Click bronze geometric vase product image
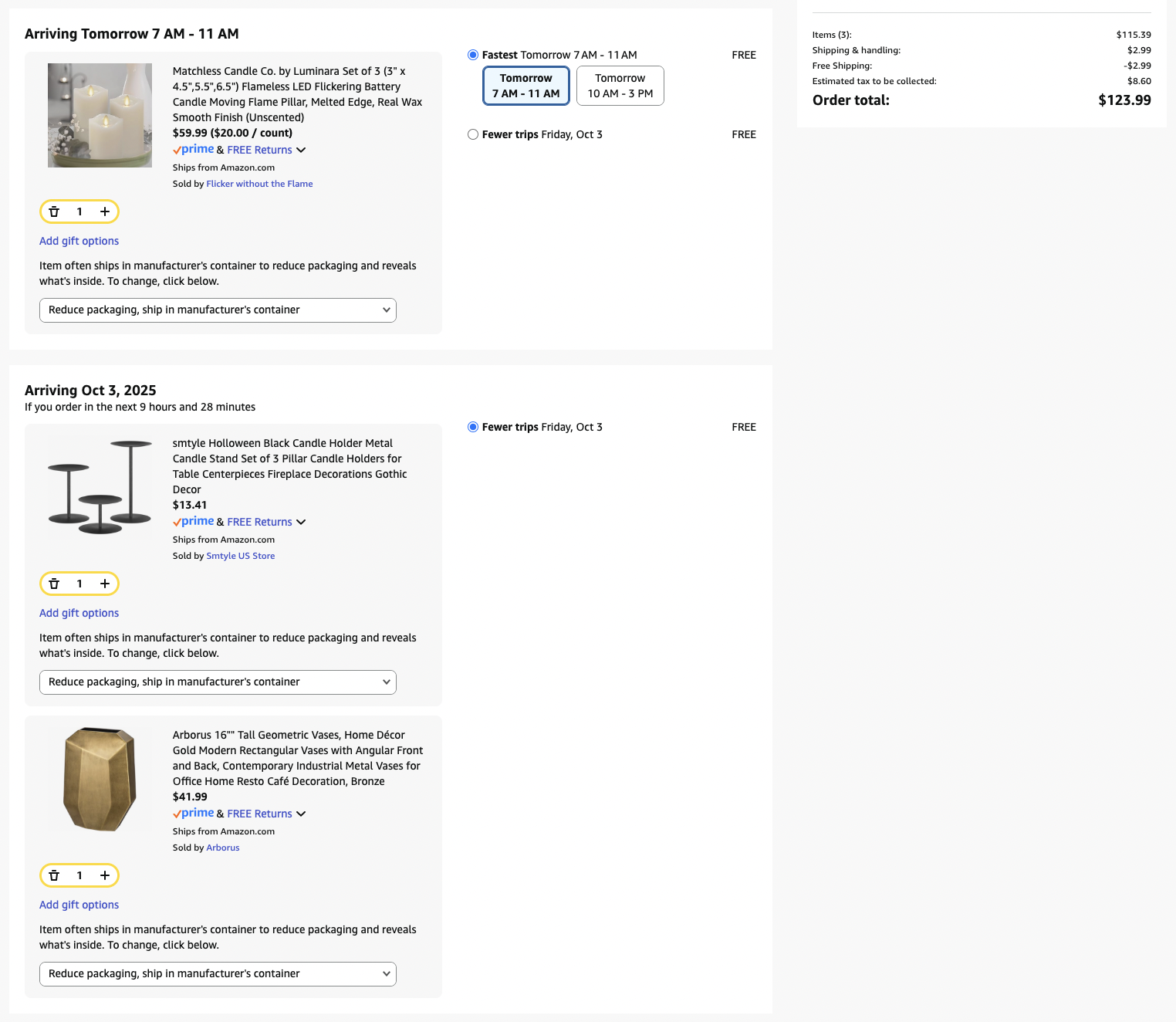This screenshot has height=1022, width=1176. click(100, 779)
